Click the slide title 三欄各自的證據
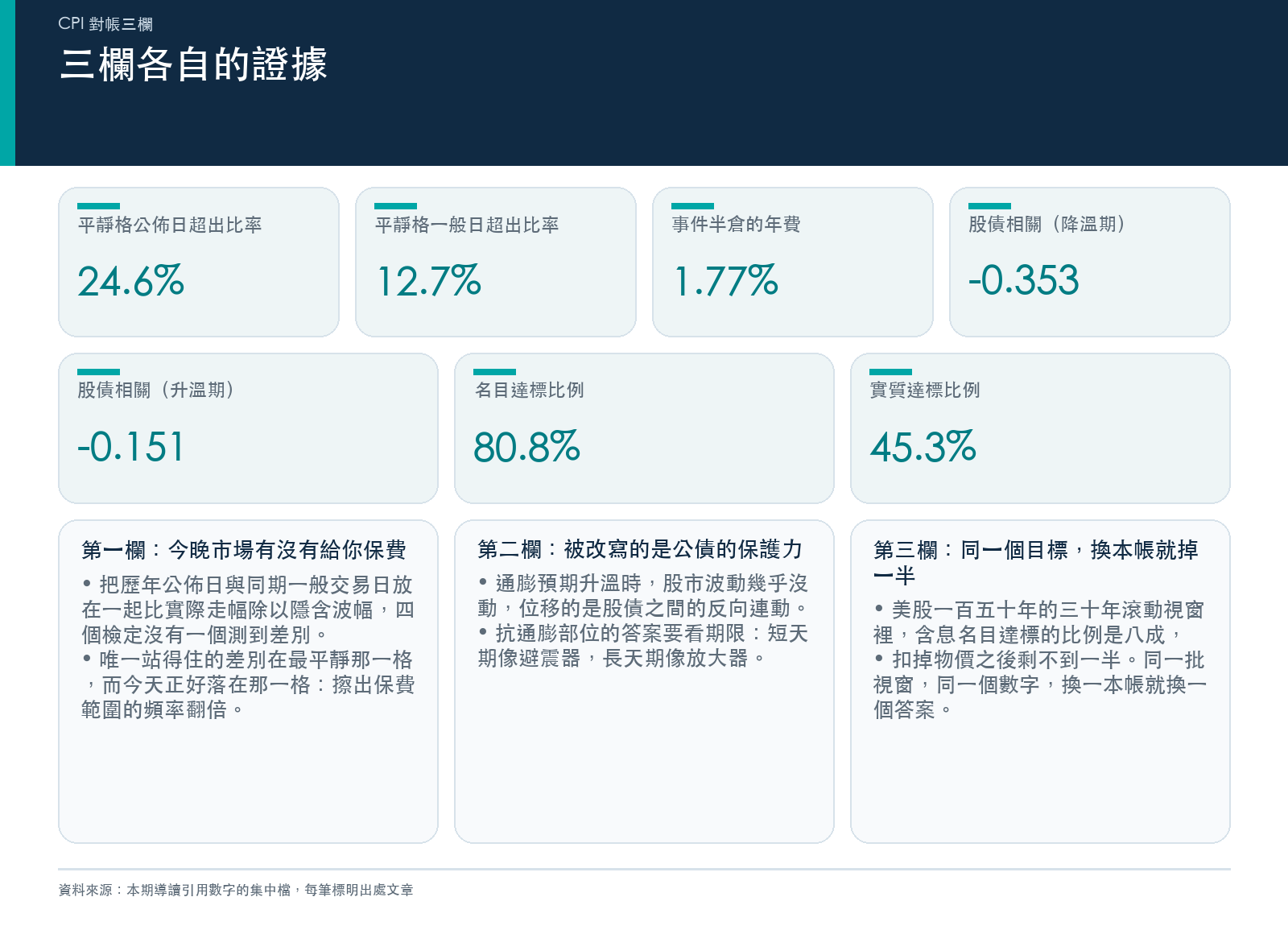 click(193, 64)
